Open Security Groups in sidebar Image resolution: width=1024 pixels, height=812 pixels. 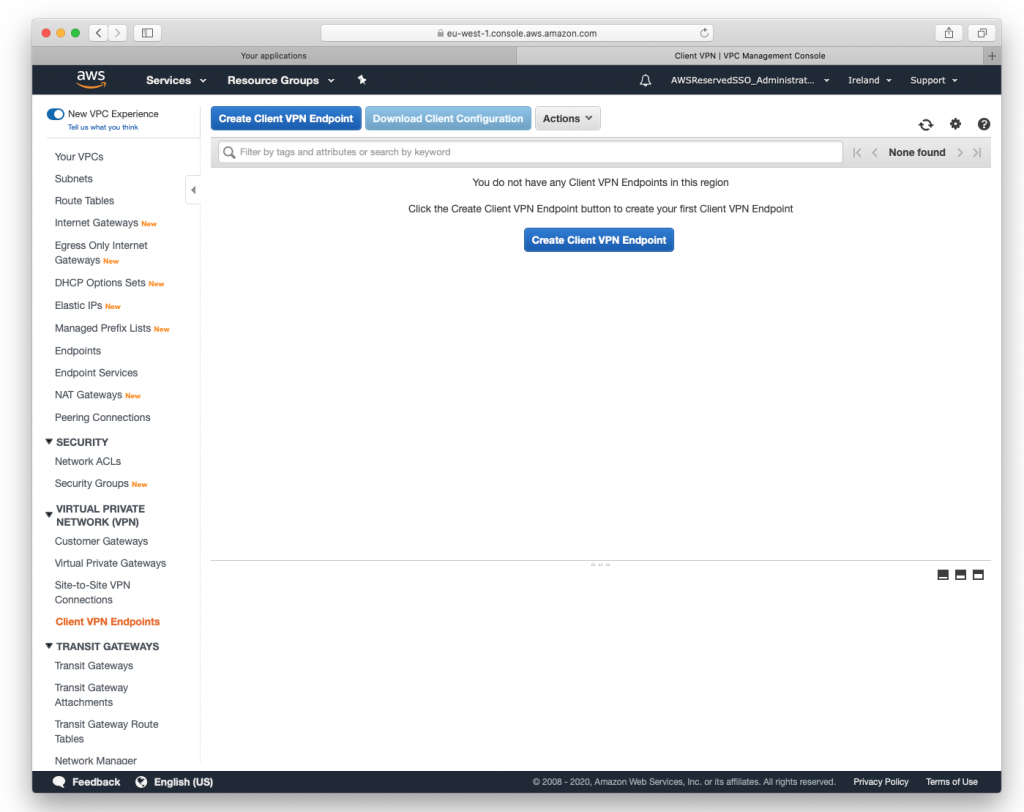[92, 483]
